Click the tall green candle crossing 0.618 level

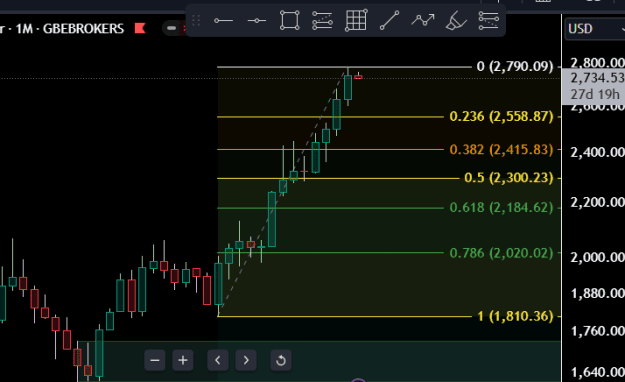272,219
